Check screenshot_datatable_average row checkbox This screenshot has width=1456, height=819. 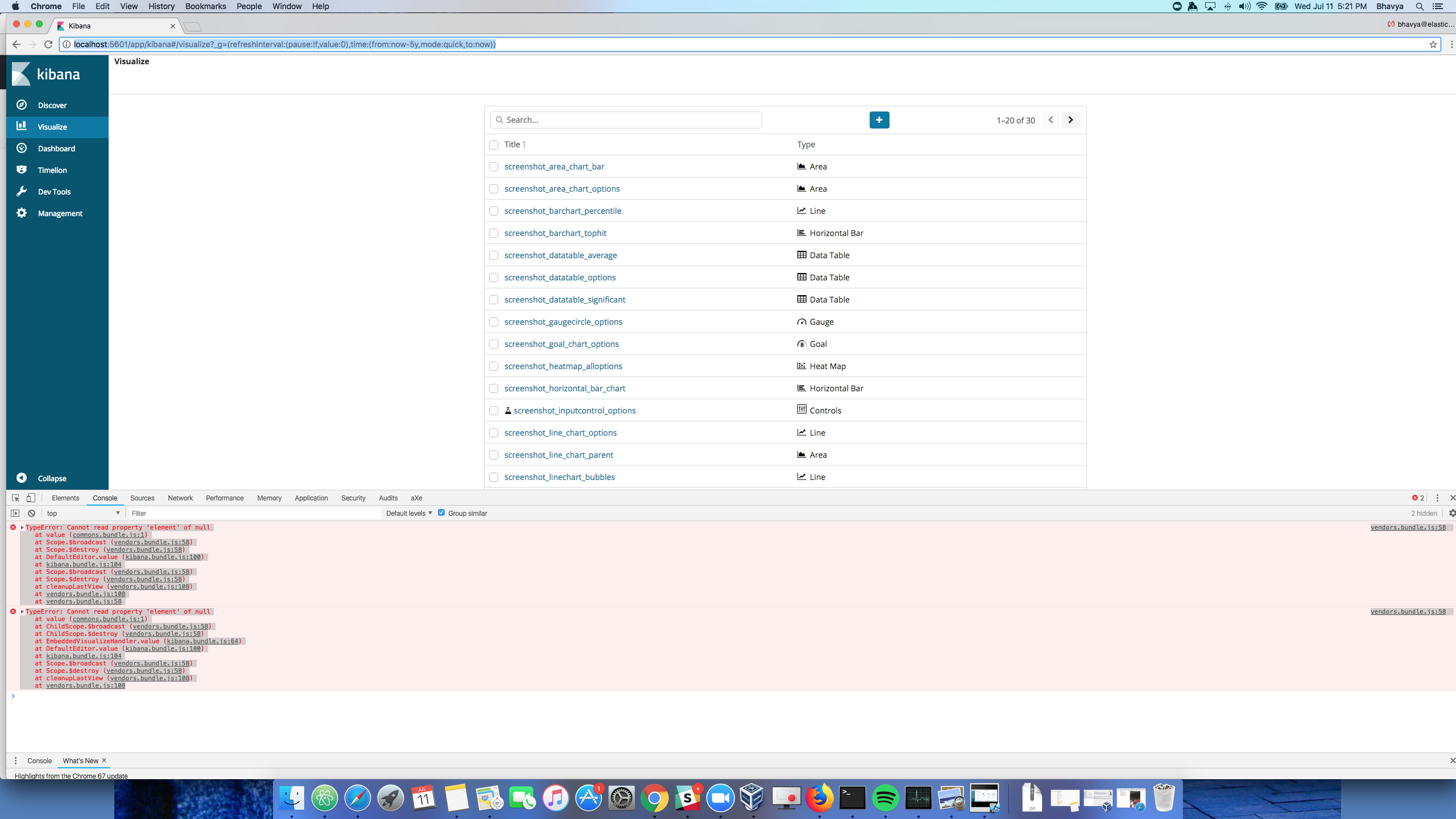[x=494, y=255]
